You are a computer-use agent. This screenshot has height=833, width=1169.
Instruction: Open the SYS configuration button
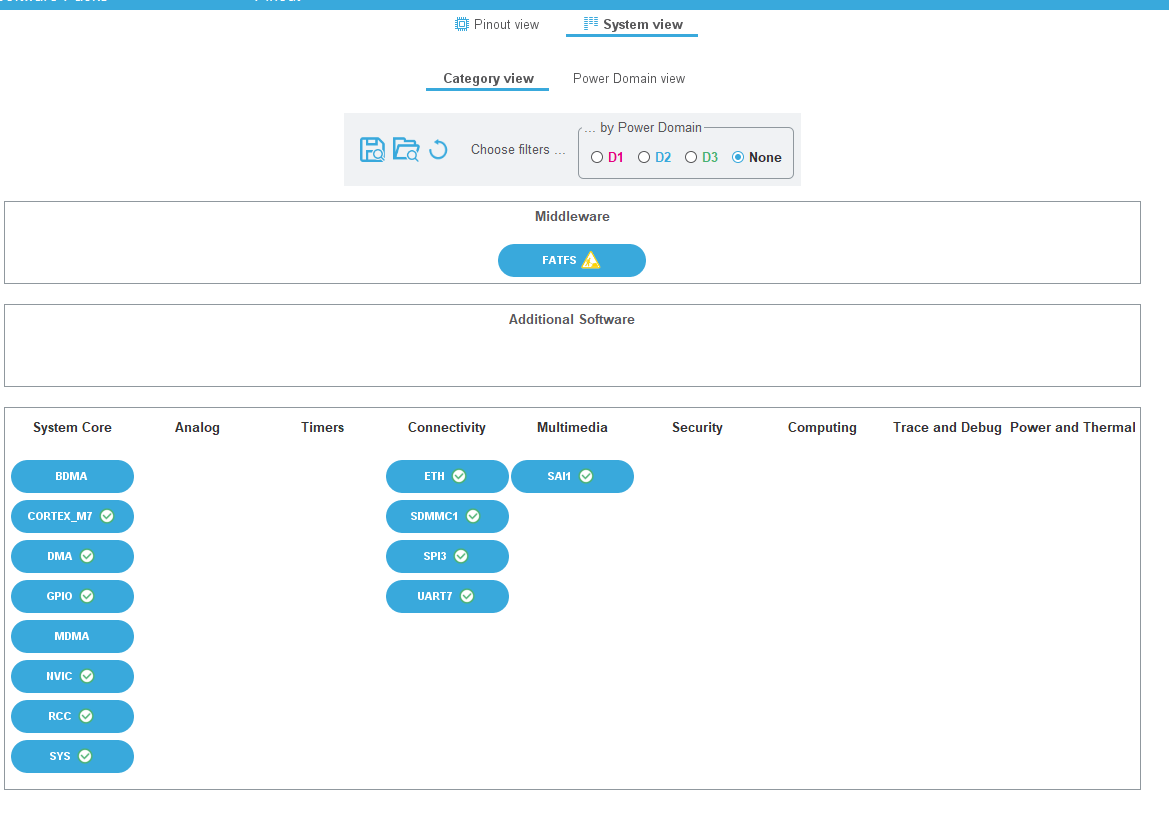pyautogui.click(x=72, y=756)
